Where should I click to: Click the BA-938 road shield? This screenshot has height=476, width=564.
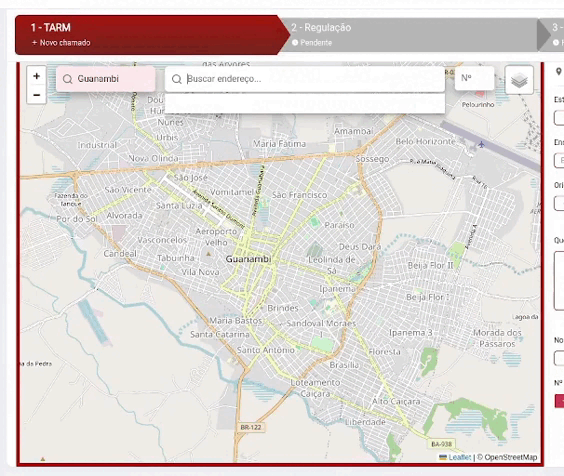[x=442, y=444]
